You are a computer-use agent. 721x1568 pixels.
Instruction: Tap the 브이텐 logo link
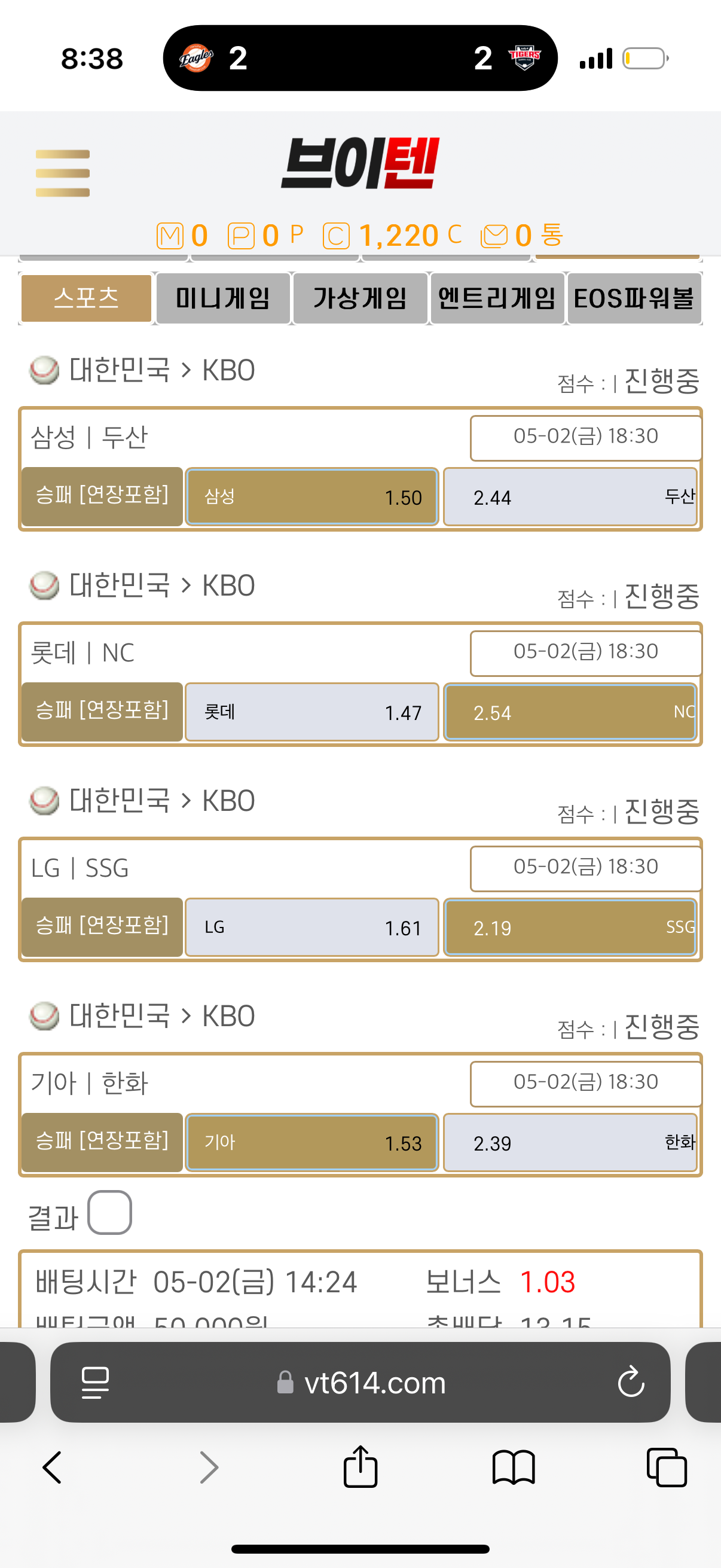(x=360, y=163)
